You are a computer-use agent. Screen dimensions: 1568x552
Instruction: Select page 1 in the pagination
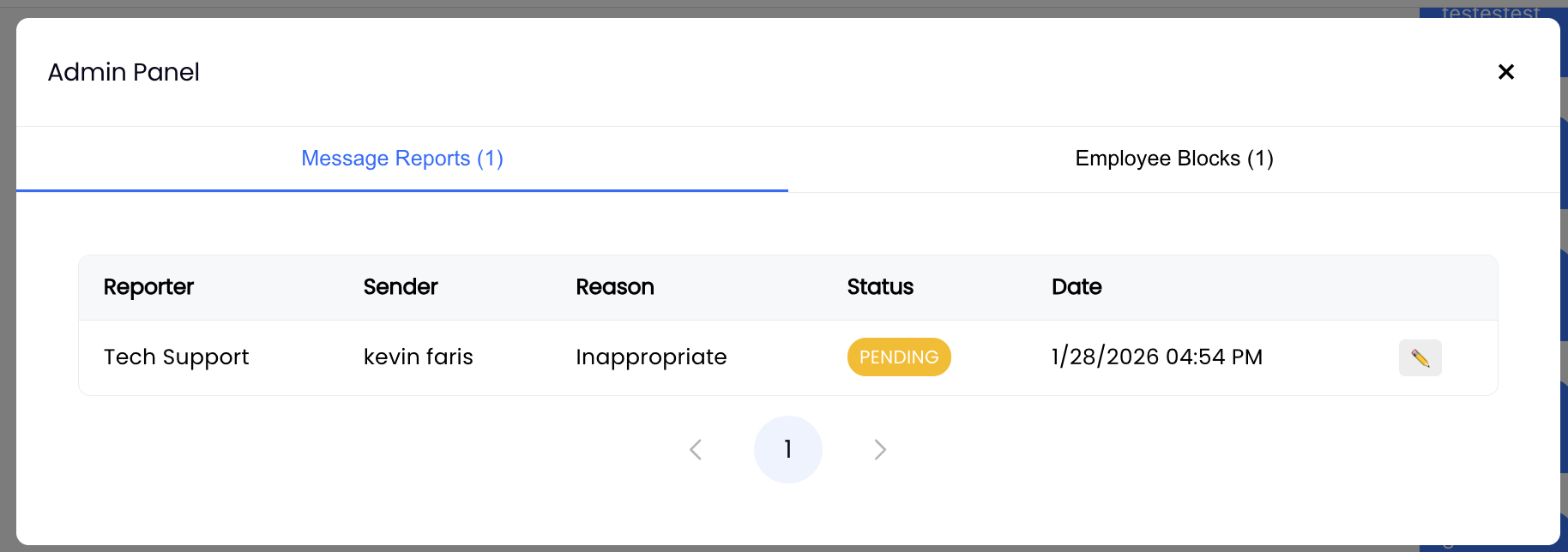[787, 449]
